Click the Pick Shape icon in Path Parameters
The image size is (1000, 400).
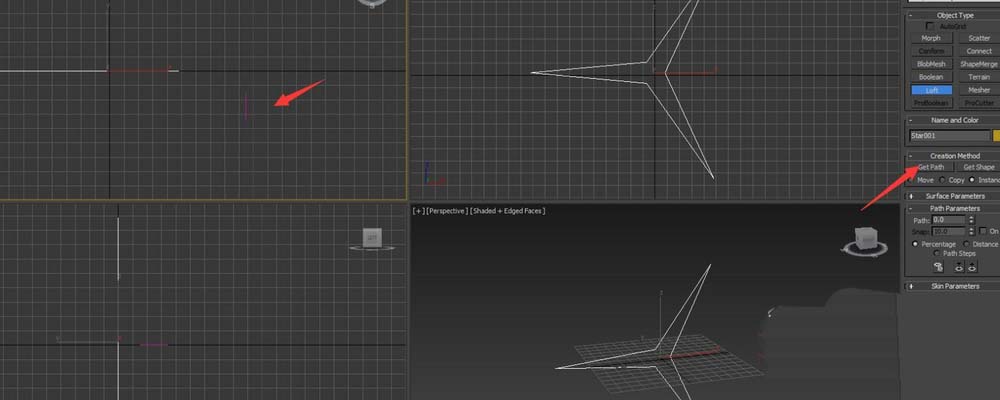938,267
